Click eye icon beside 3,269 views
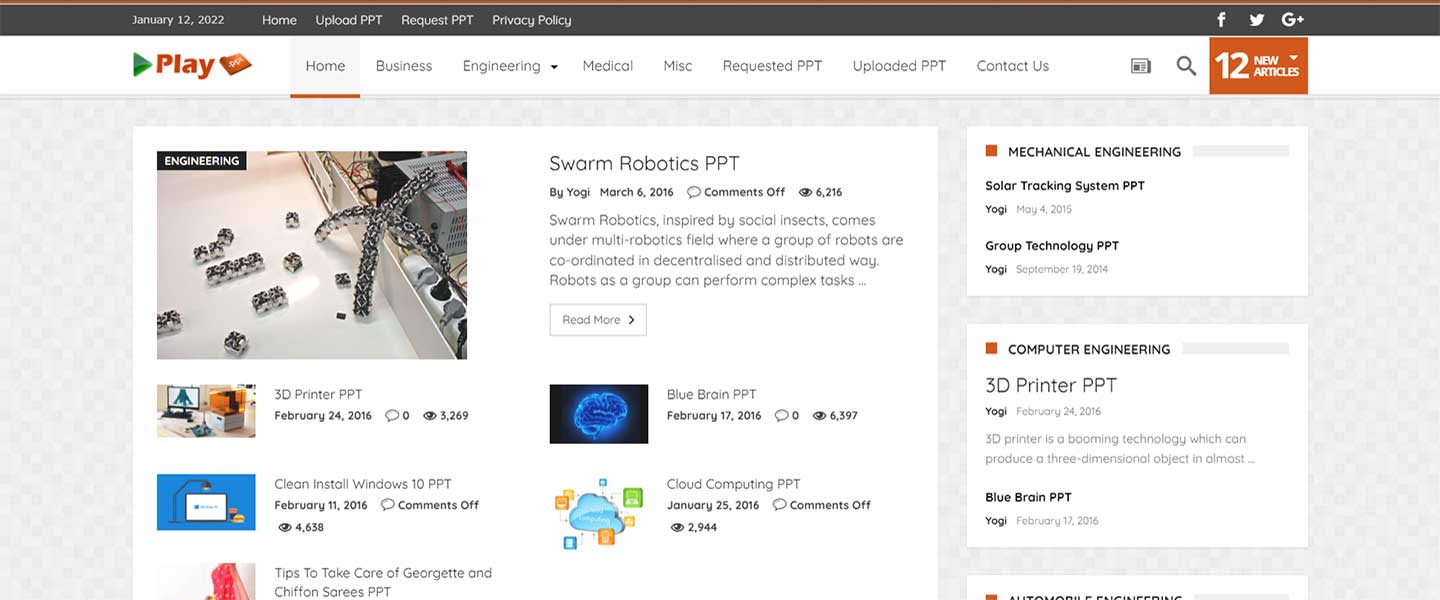The width and height of the screenshot is (1440, 600). click(x=430, y=415)
